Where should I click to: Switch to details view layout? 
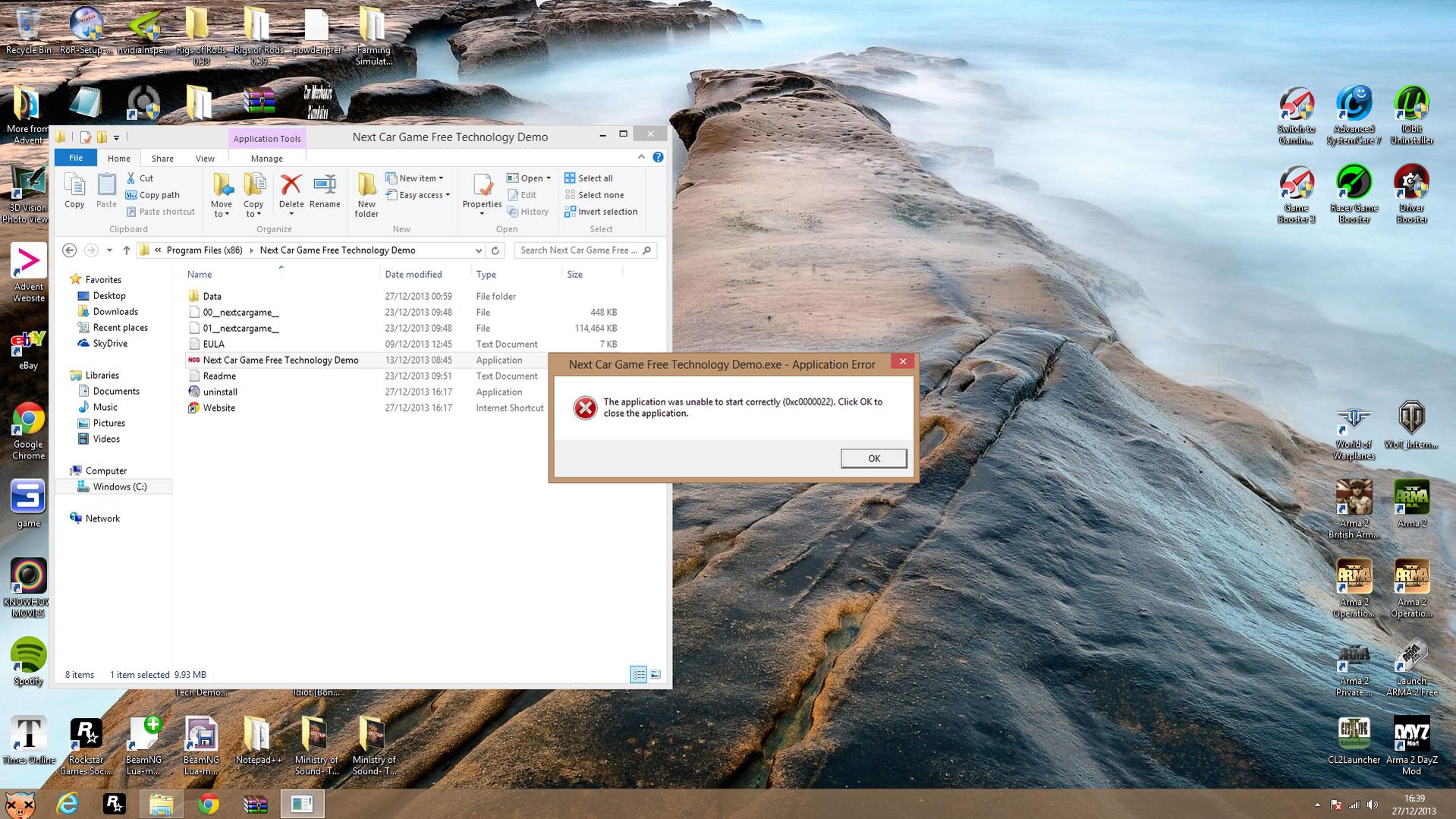(639, 674)
